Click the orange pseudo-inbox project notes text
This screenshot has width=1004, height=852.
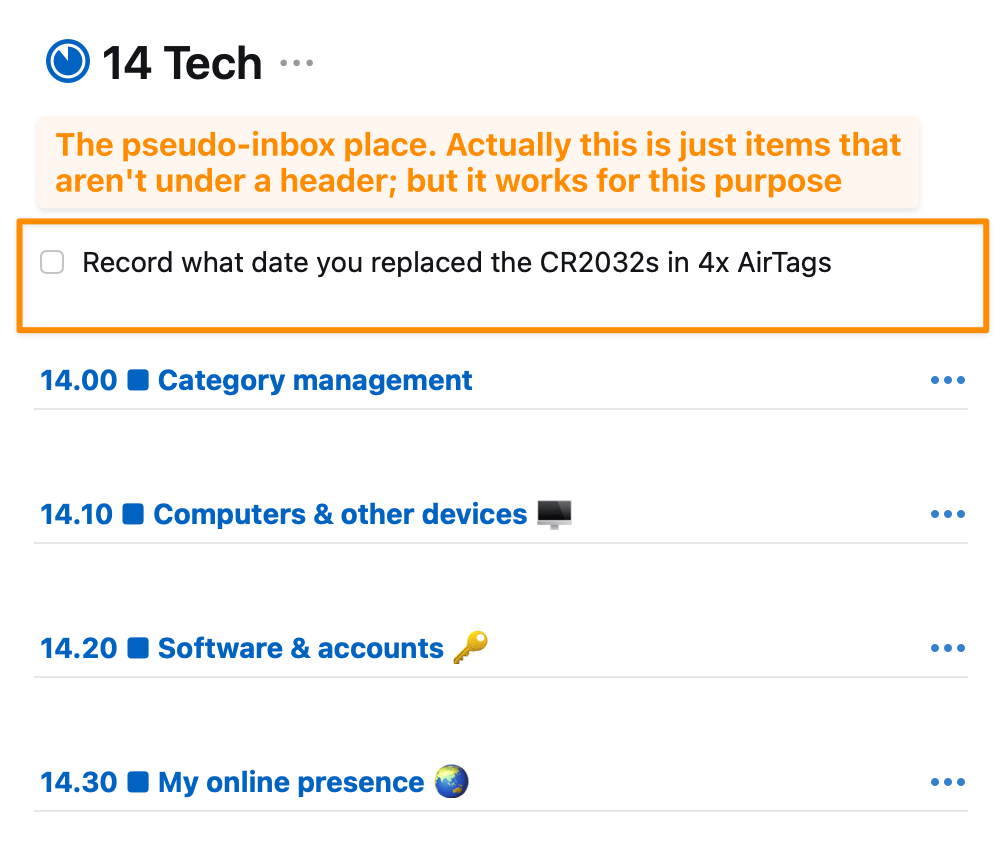pyautogui.click(x=478, y=163)
